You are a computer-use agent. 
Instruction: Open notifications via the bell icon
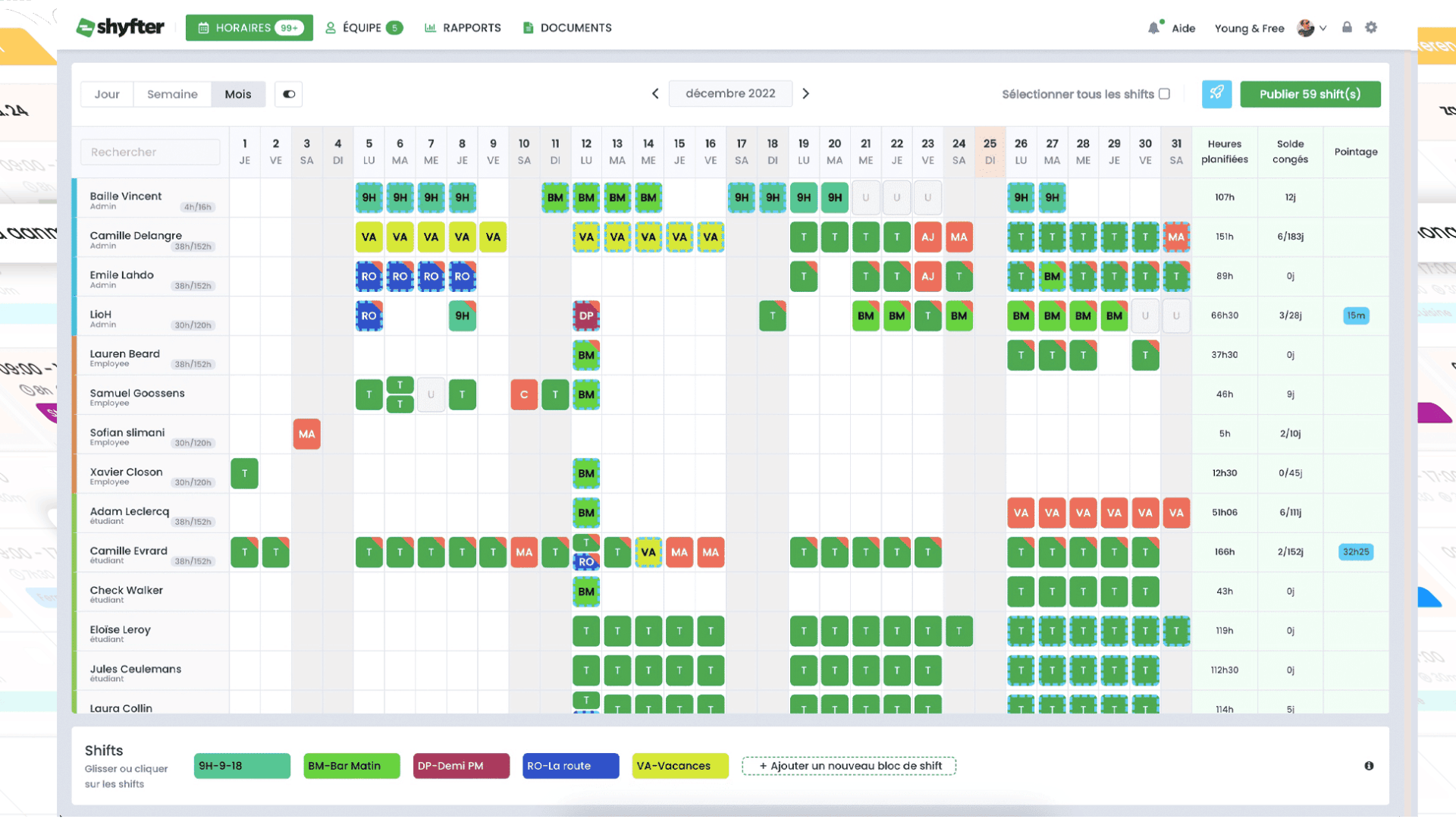point(1153,27)
